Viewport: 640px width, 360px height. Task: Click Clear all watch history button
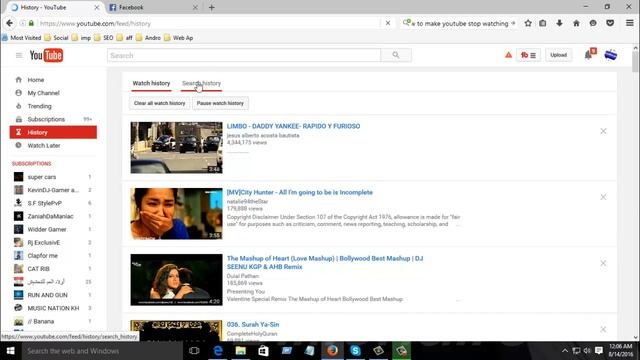(160, 103)
